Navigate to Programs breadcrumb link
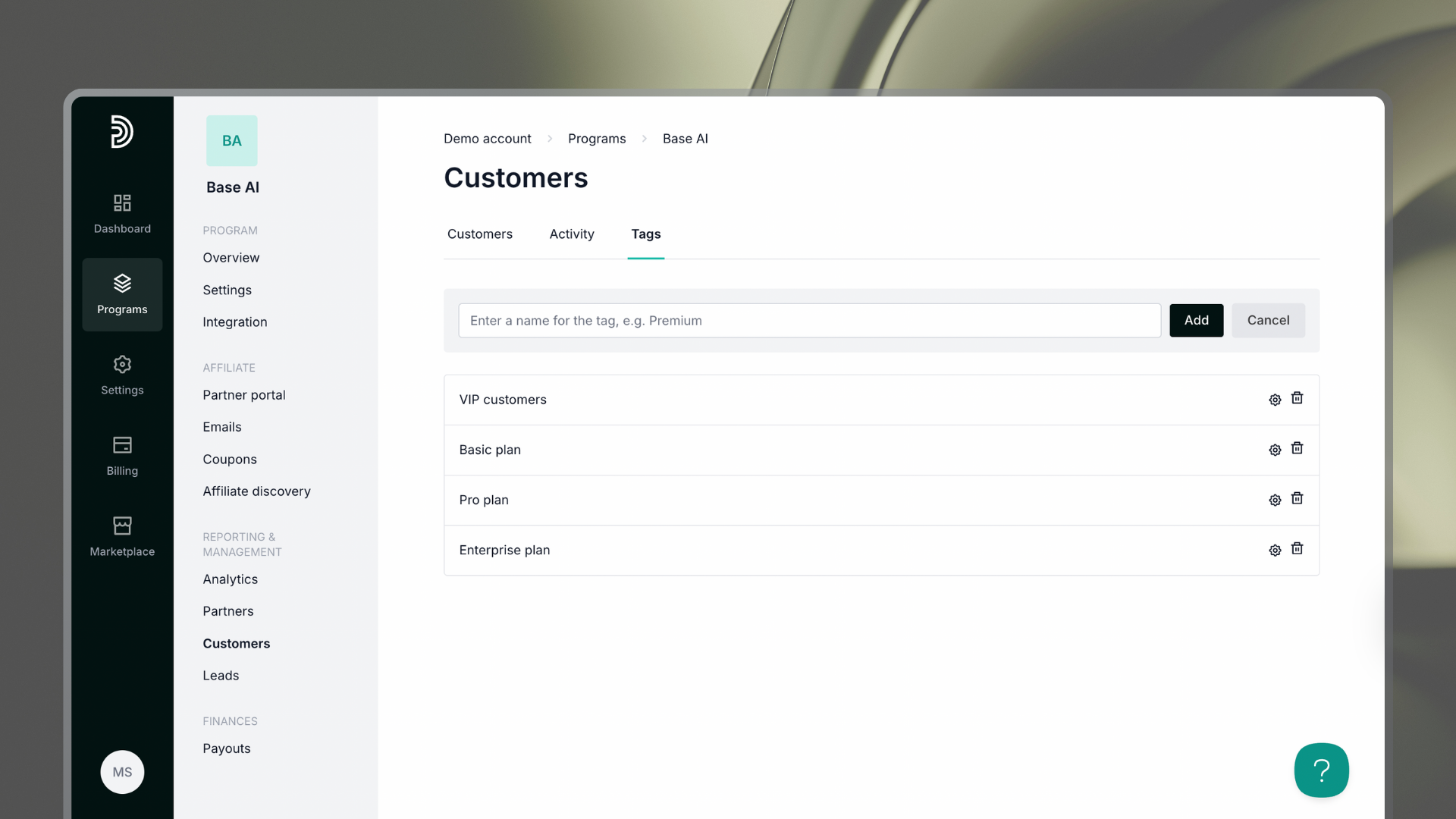The height and width of the screenshot is (819, 1456). pos(597,139)
